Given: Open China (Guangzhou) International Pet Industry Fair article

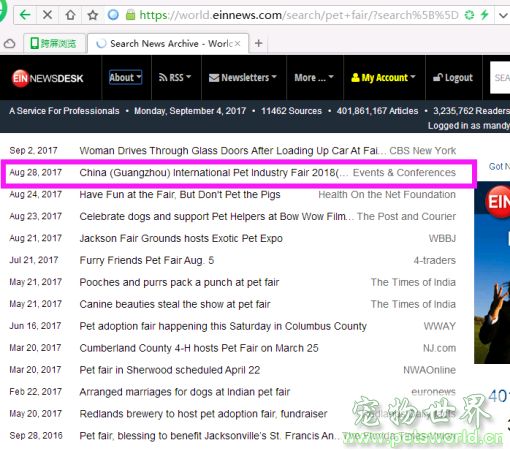Looking at the screenshot, I should coord(213,173).
